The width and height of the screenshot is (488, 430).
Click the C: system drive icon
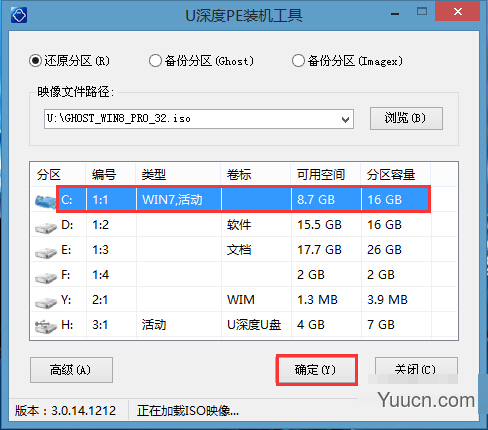pyautogui.click(x=45, y=202)
